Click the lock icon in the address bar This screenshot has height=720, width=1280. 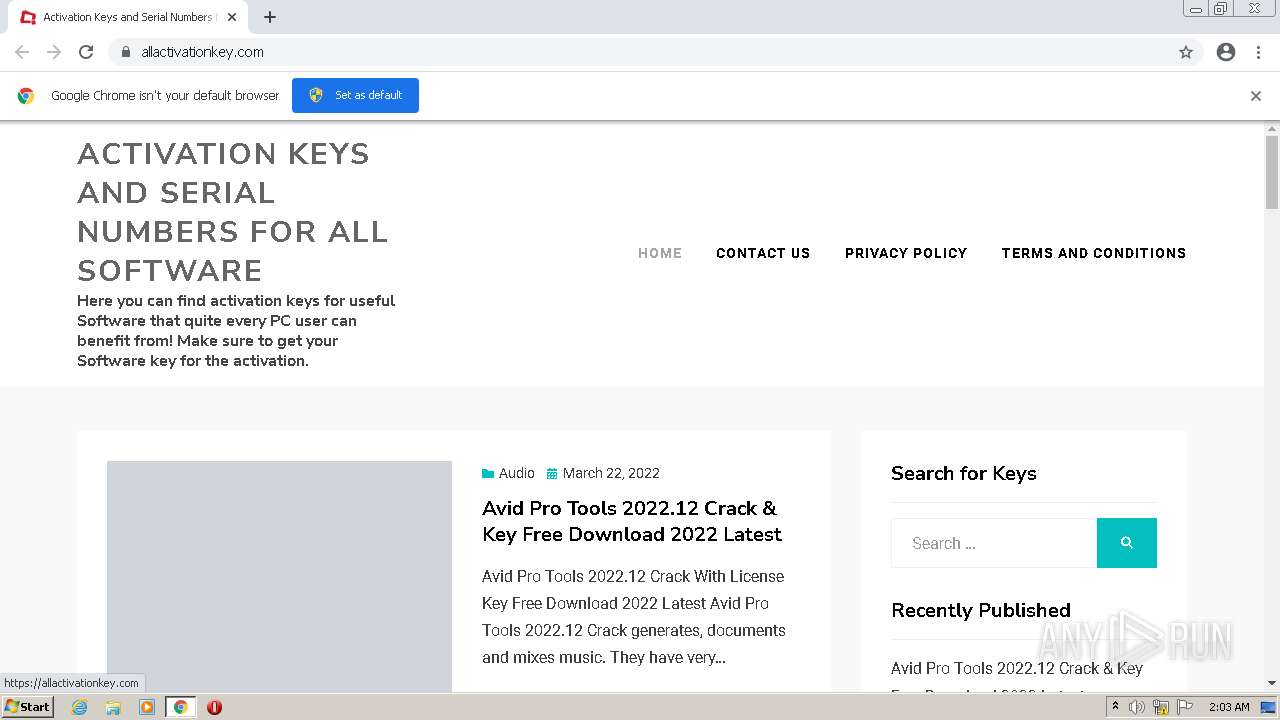[125, 52]
